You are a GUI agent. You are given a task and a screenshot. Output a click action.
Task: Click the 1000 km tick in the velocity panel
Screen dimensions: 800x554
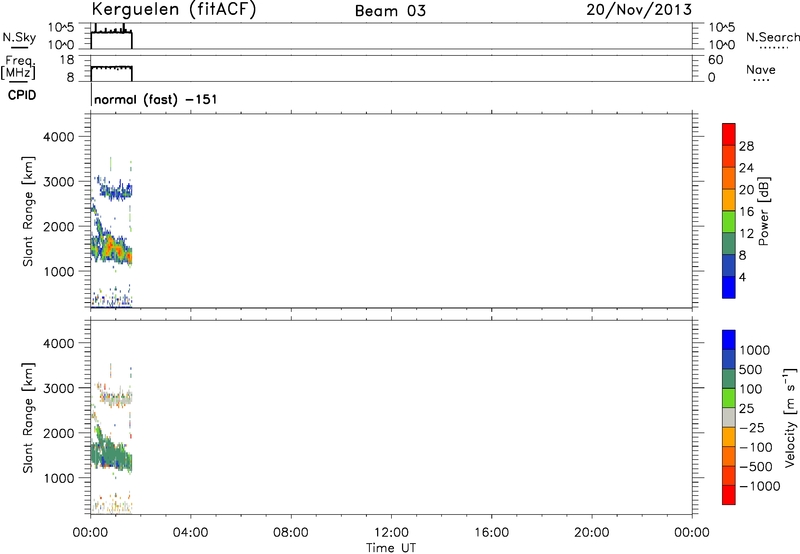click(59, 478)
